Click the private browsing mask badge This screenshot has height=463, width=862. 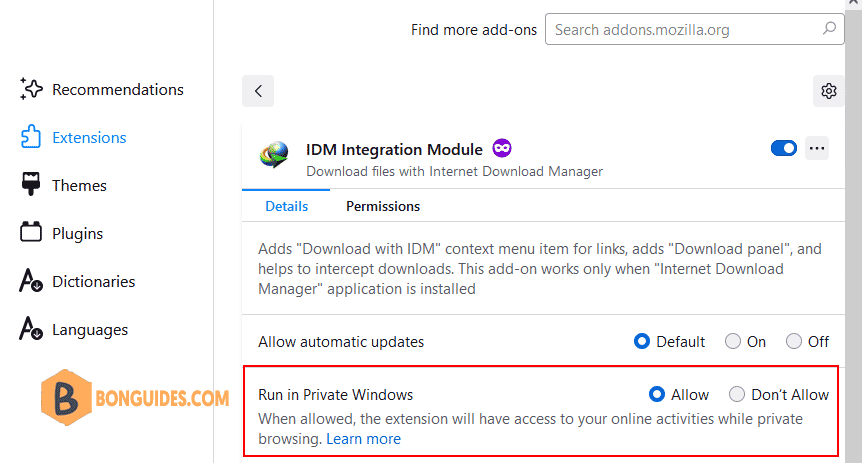tap(502, 148)
